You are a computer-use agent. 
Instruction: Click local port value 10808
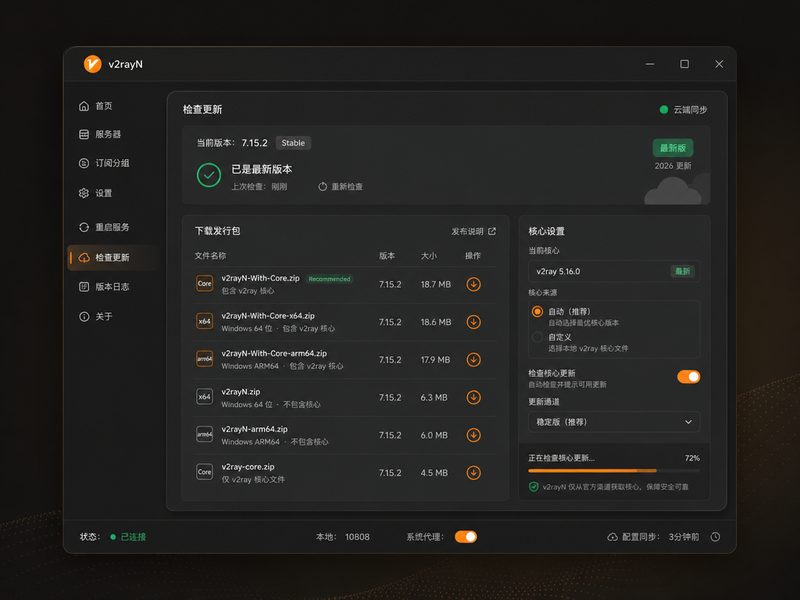point(357,537)
